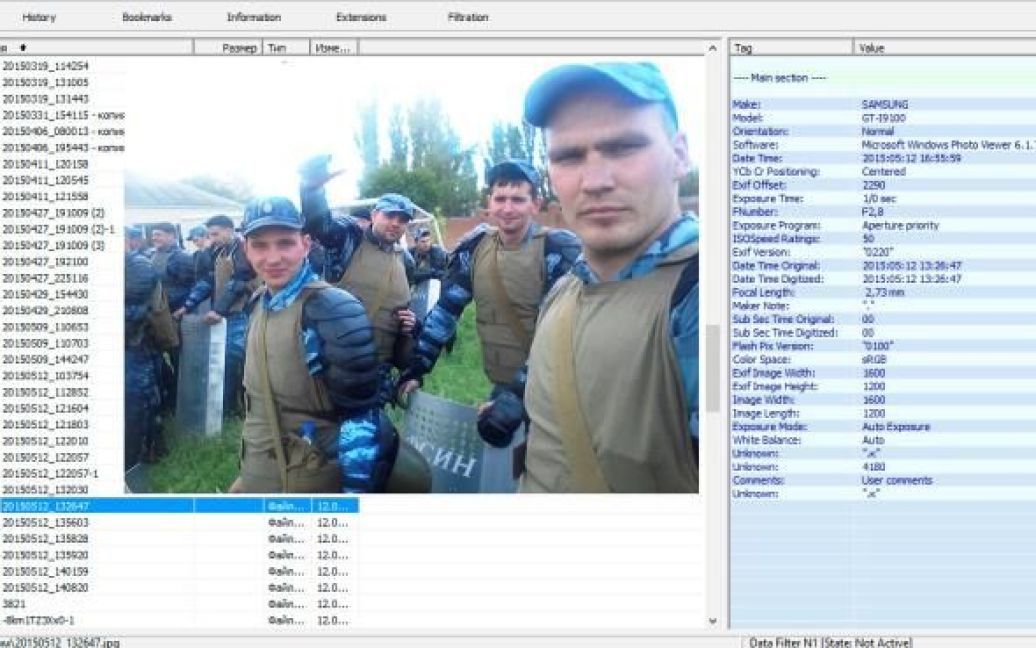This screenshot has width=1036, height=648.
Task: Select file 20150427_191009 (2)-1
Action: pyautogui.click(x=58, y=229)
